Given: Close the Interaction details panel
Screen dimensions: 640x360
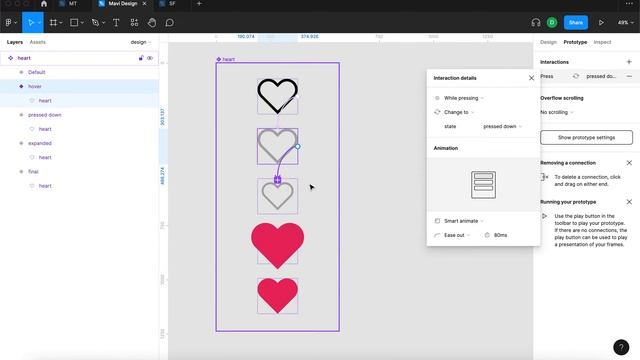Looking at the screenshot, I should (531, 78).
